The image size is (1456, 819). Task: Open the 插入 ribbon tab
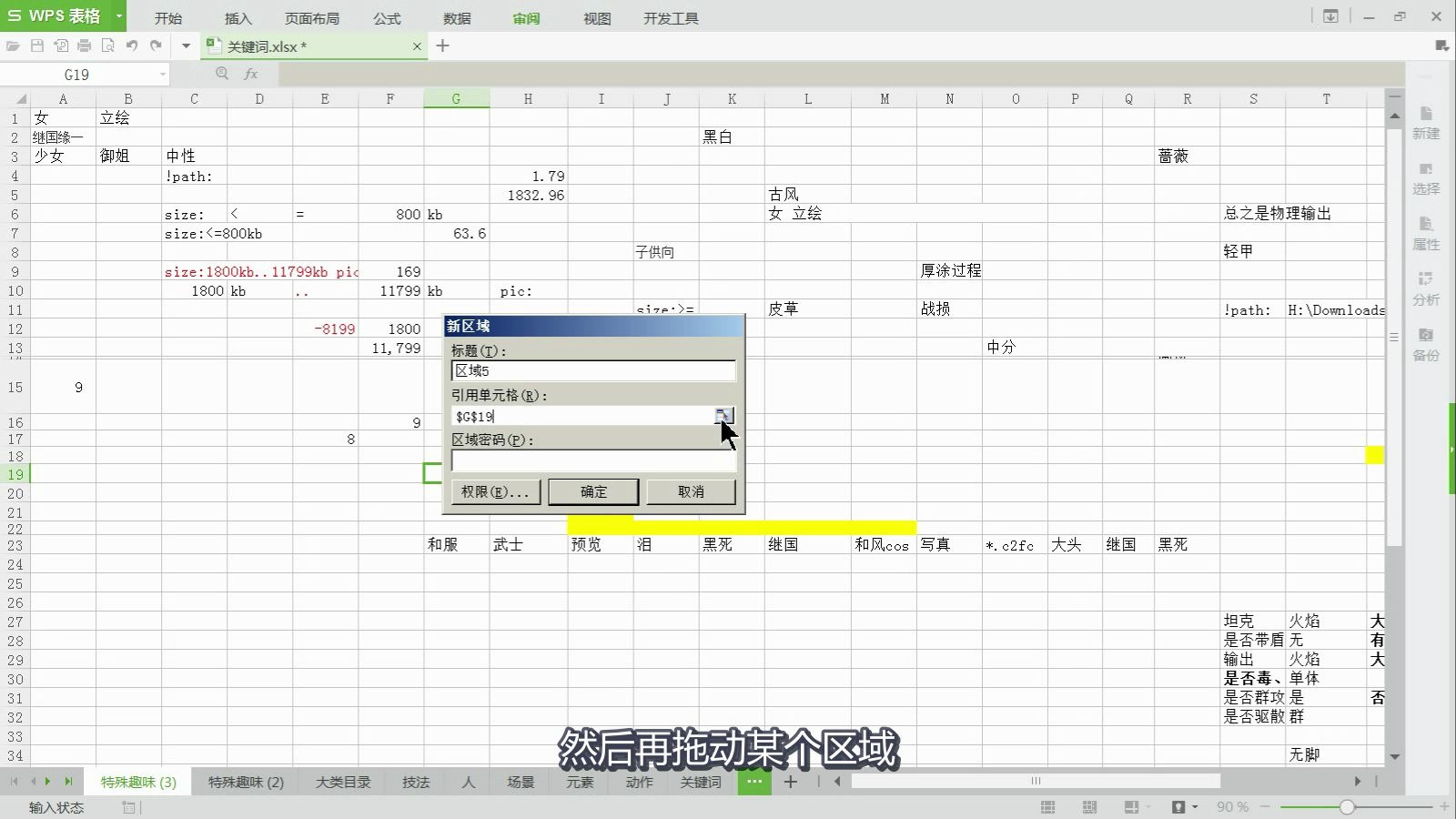pyautogui.click(x=238, y=18)
